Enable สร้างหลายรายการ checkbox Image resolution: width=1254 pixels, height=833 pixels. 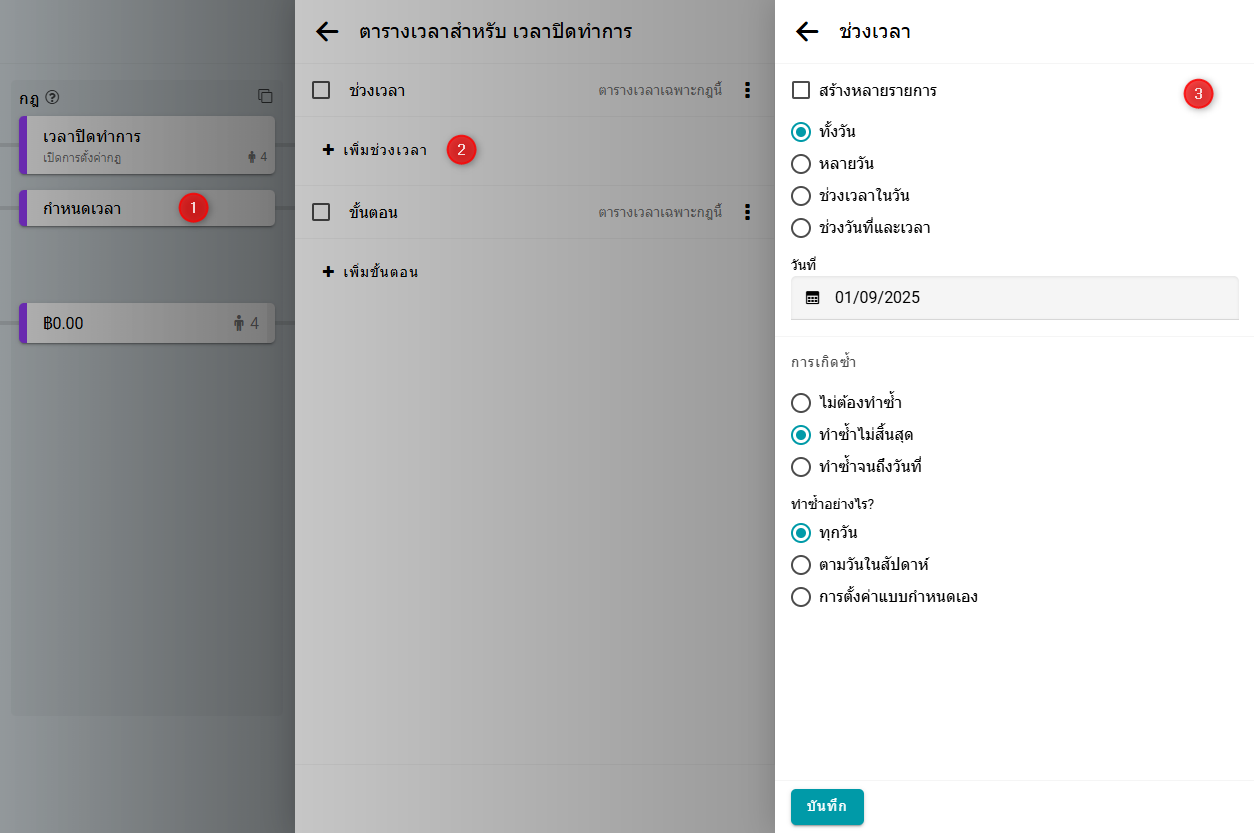(x=801, y=91)
